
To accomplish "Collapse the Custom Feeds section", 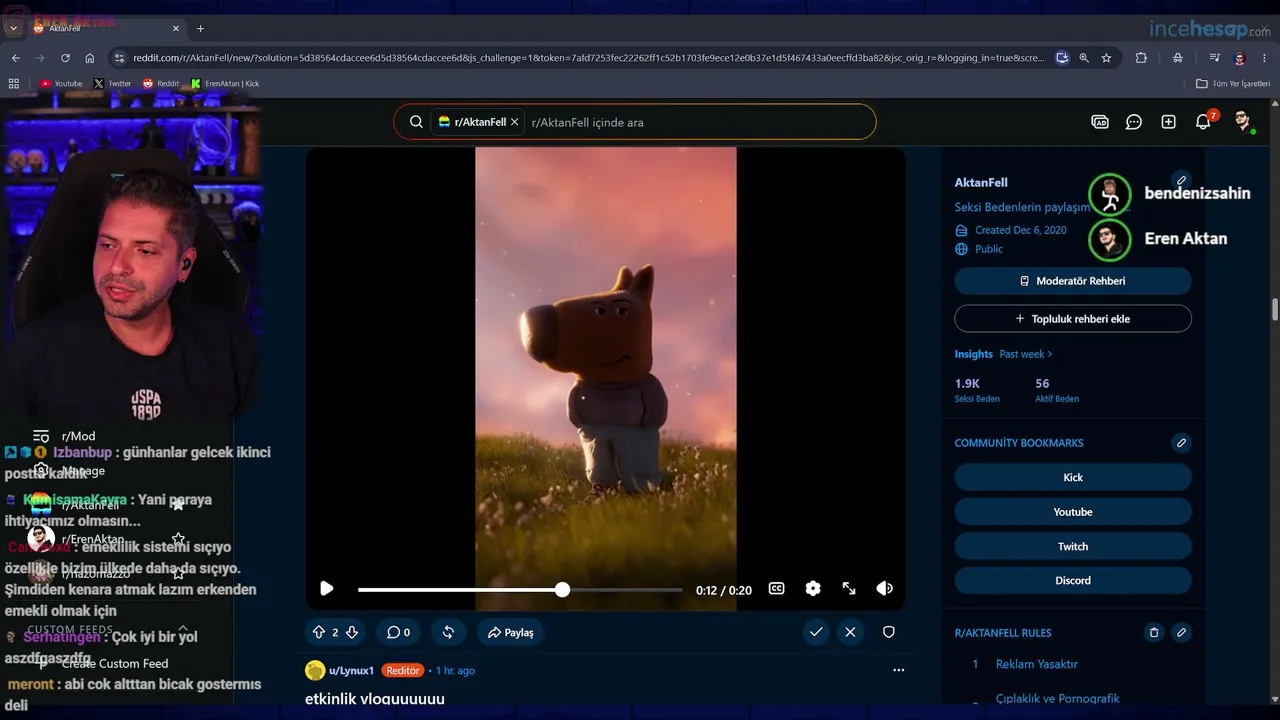I will coord(183,629).
